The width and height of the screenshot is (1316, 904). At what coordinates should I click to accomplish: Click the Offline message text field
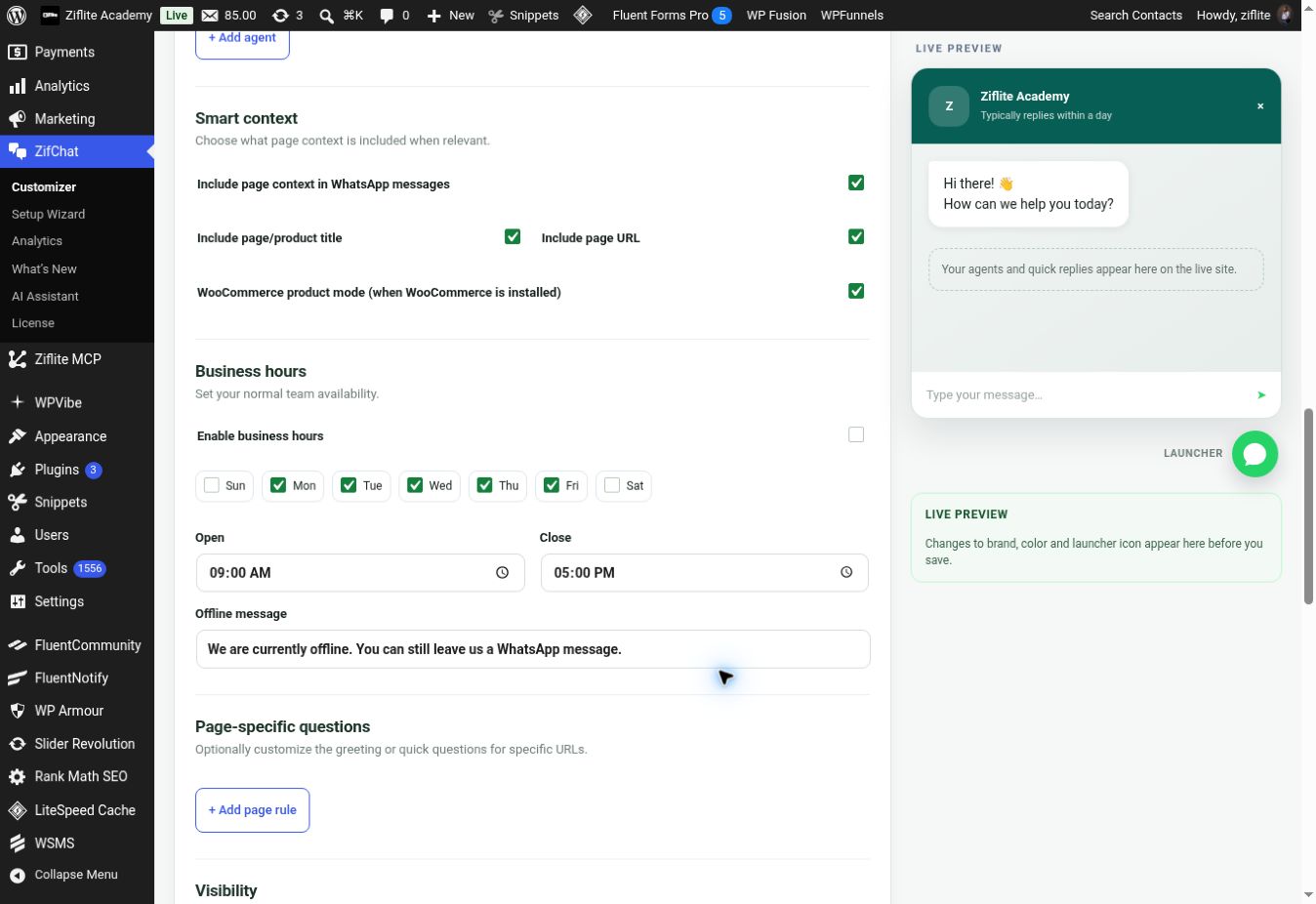(x=532, y=649)
